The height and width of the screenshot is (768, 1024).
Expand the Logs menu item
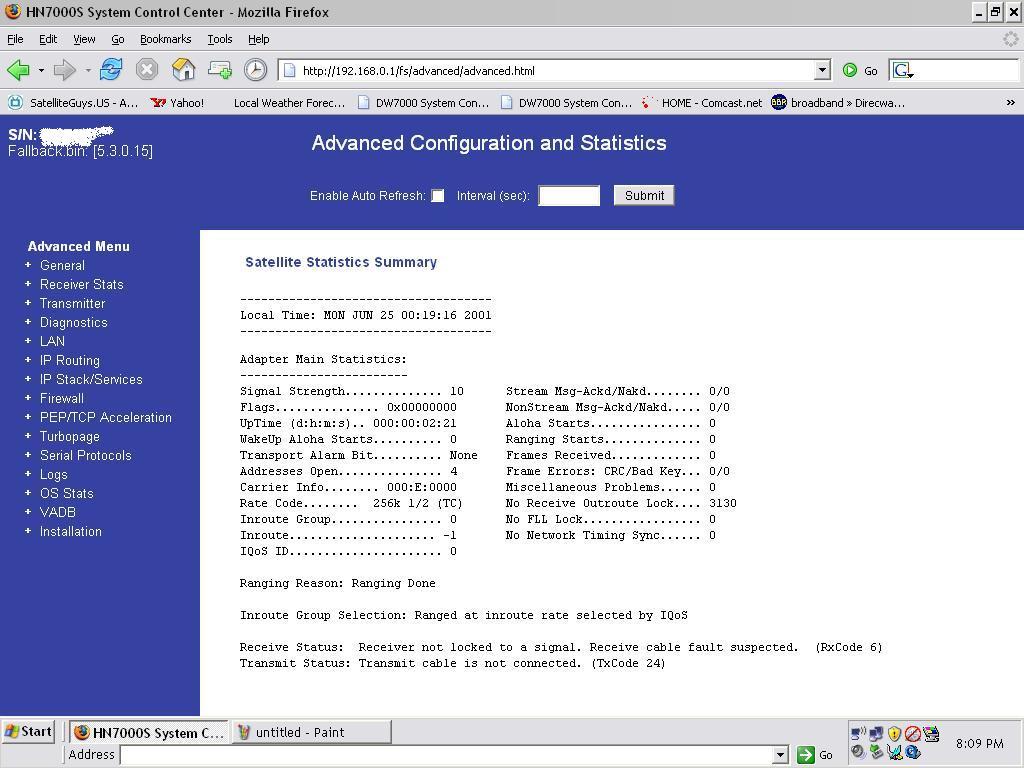53,474
